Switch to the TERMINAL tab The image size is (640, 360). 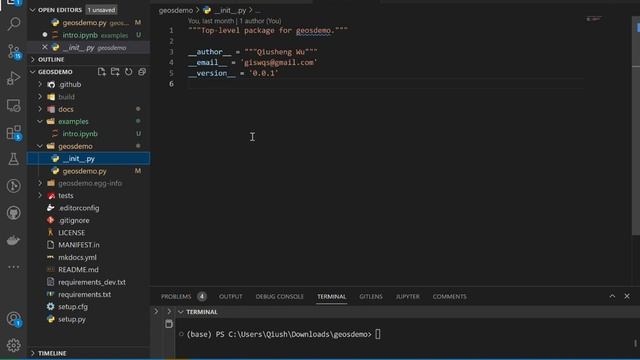pos(331,296)
